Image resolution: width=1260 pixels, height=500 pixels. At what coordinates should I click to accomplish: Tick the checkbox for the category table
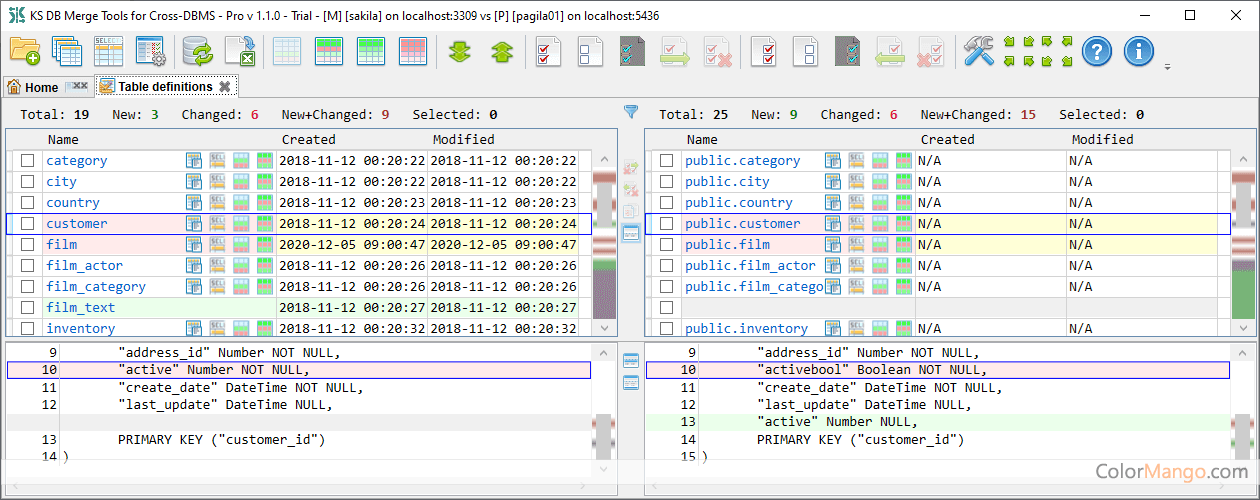click(28, 161)
